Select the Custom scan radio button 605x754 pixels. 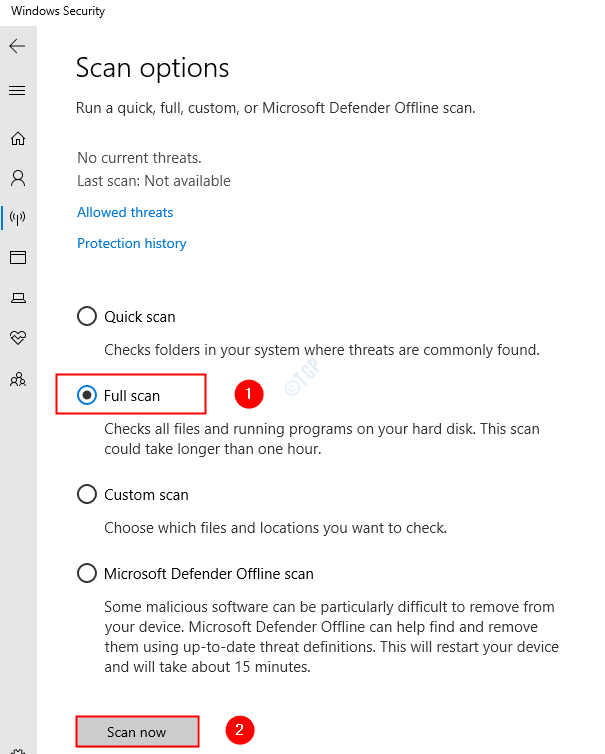(87, 494)
